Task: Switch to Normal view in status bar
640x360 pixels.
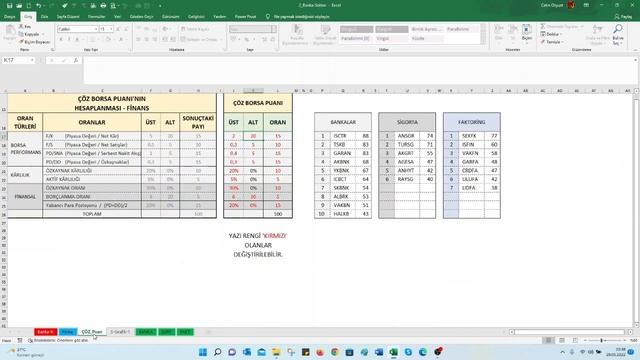Action: 549,340
